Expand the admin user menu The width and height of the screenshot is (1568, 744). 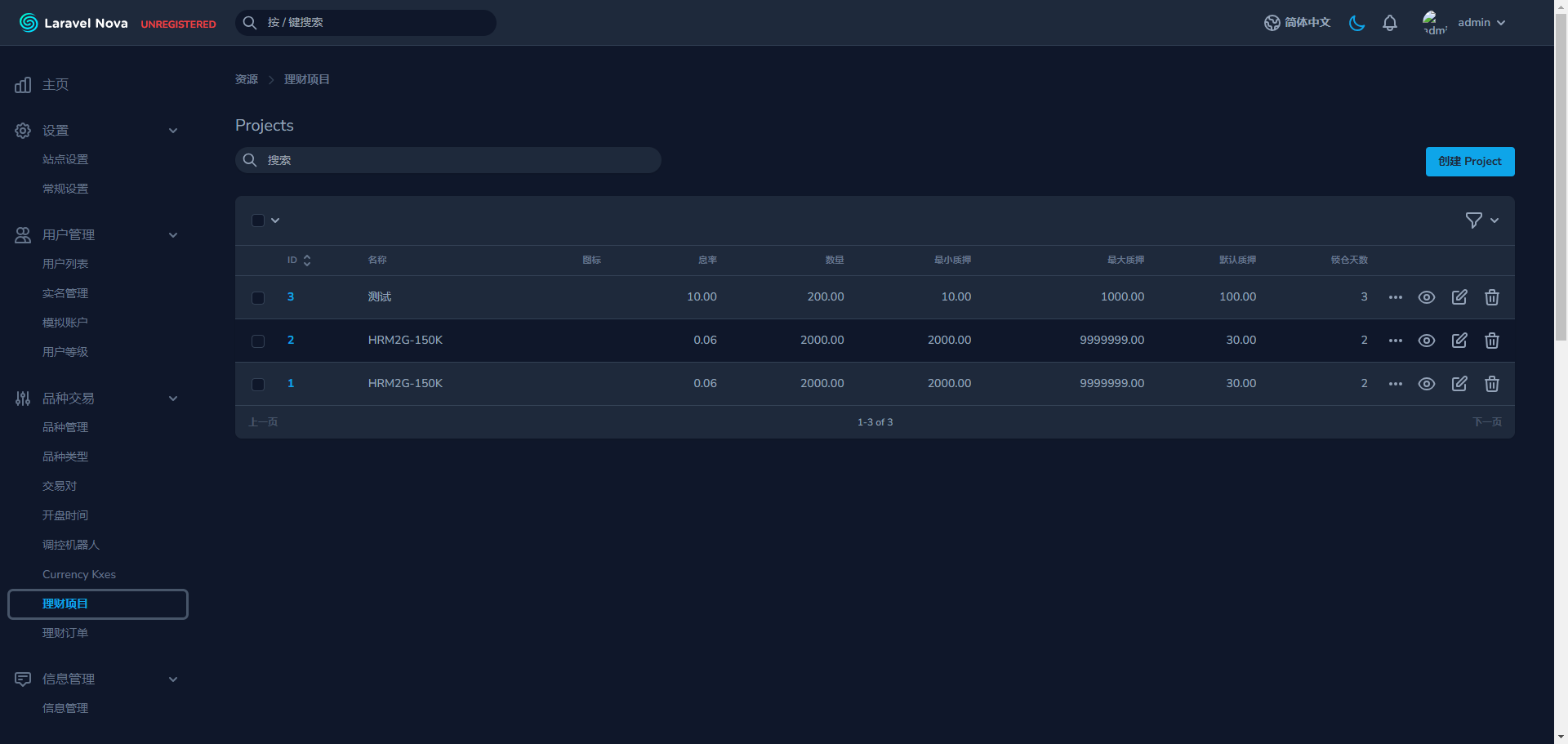click(1480, 23)
